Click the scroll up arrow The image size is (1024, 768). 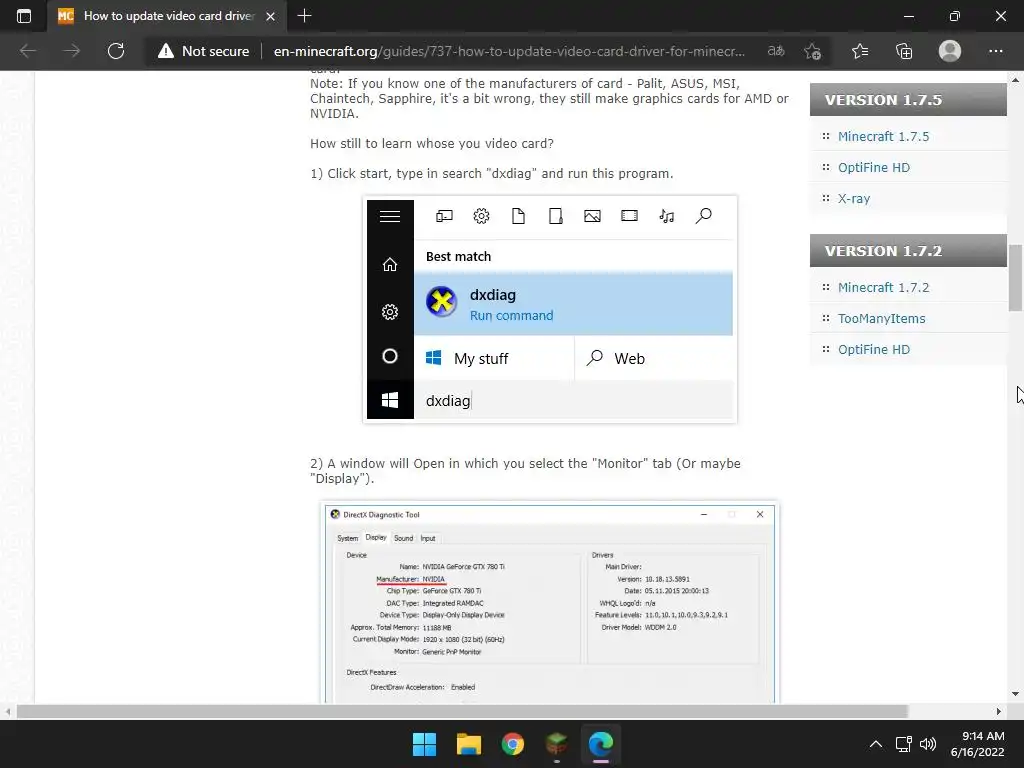pos(1015,80)
